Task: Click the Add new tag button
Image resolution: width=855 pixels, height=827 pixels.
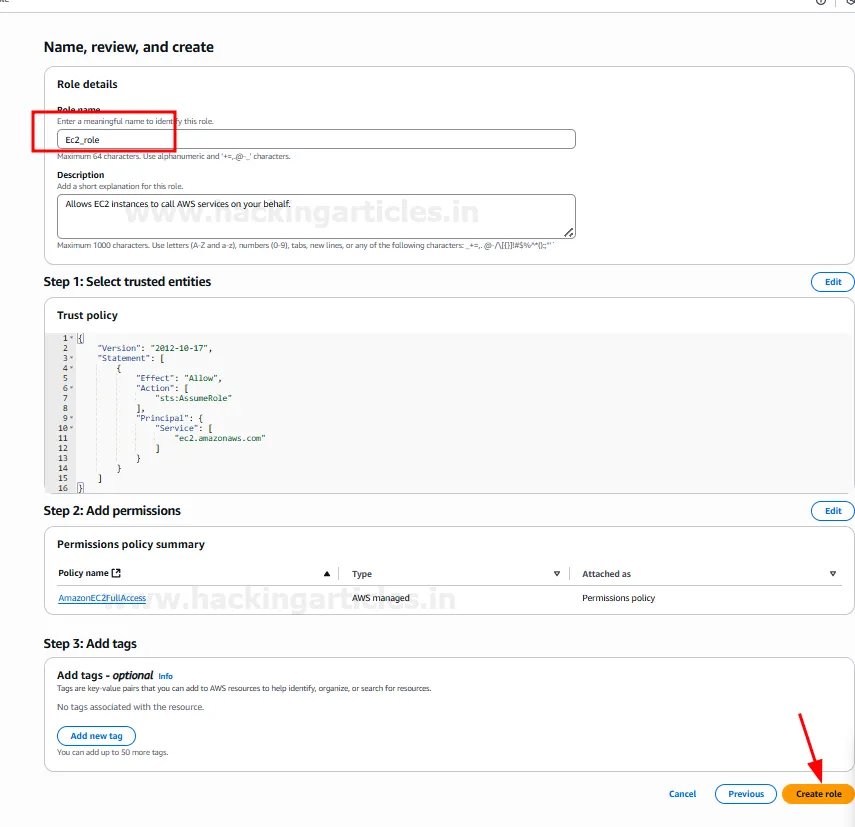Action: coord(96,736)
